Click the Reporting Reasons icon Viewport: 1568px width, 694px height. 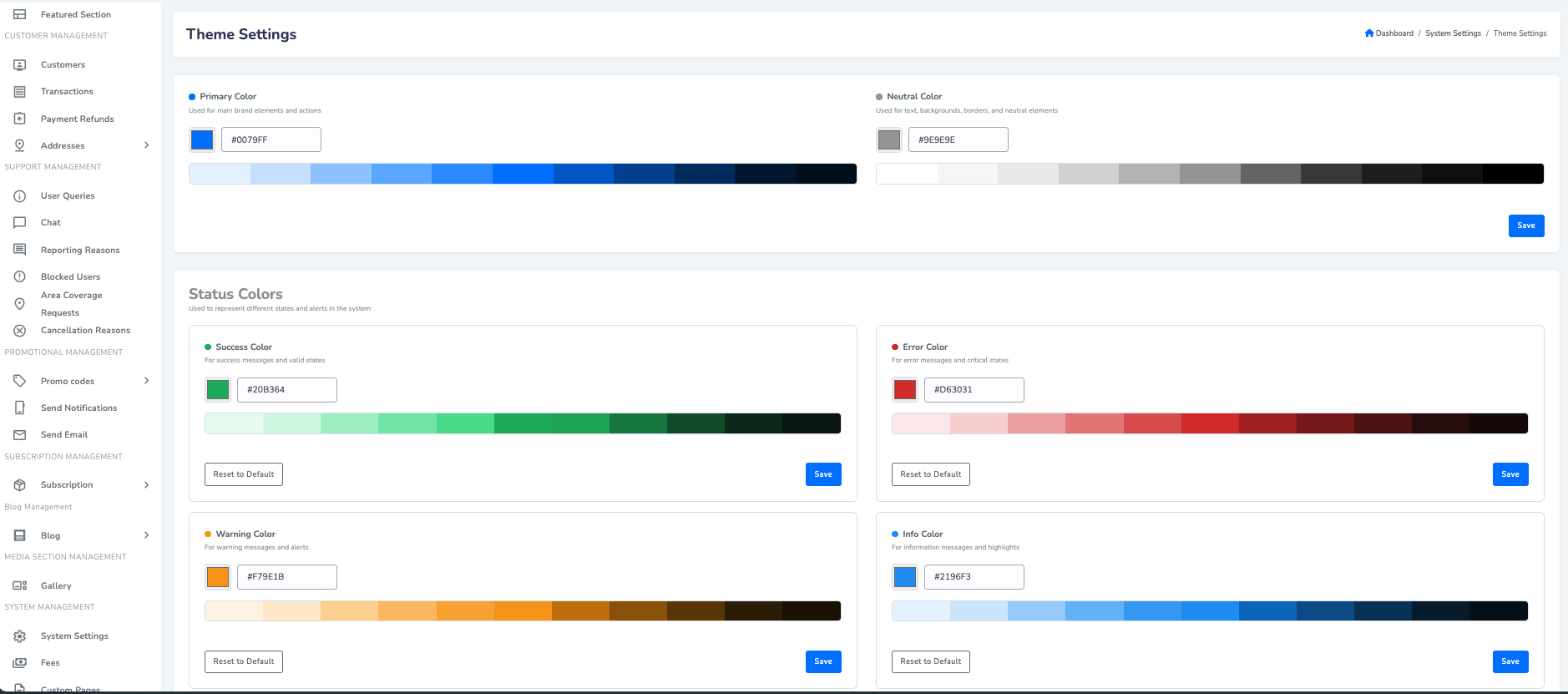point(19,250)
